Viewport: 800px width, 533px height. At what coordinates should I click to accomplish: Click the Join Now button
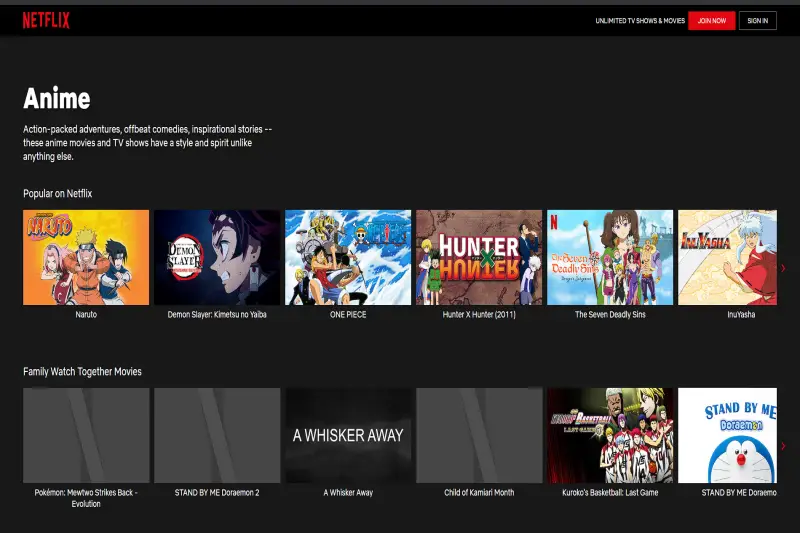711,20
